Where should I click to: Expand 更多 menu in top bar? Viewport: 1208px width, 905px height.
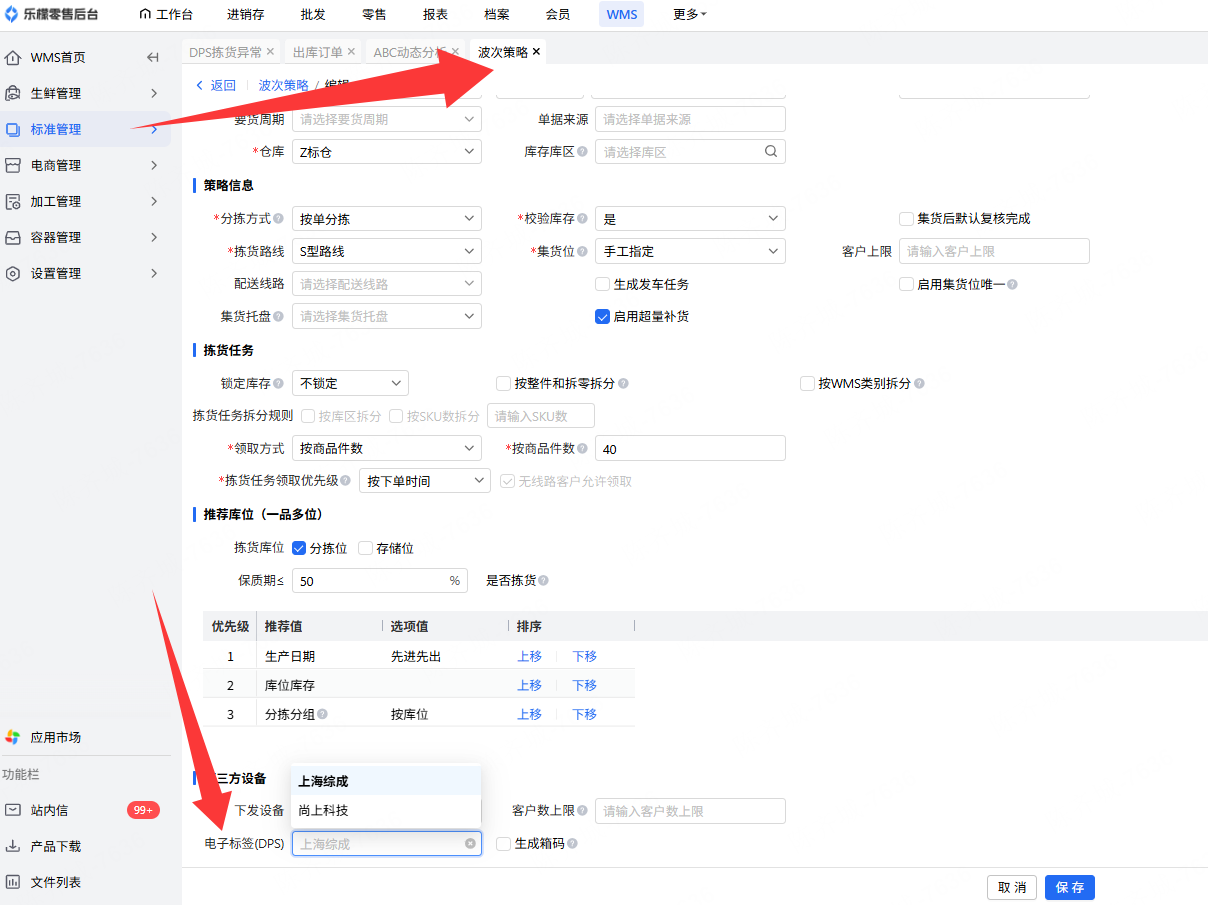point(689,14)
